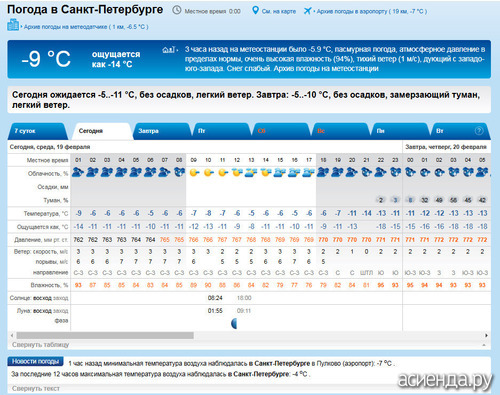The width and height of the screenshot is (500, 395).
Task: Open the Завтра forecast tab
Action: click(x=161, y=131)
